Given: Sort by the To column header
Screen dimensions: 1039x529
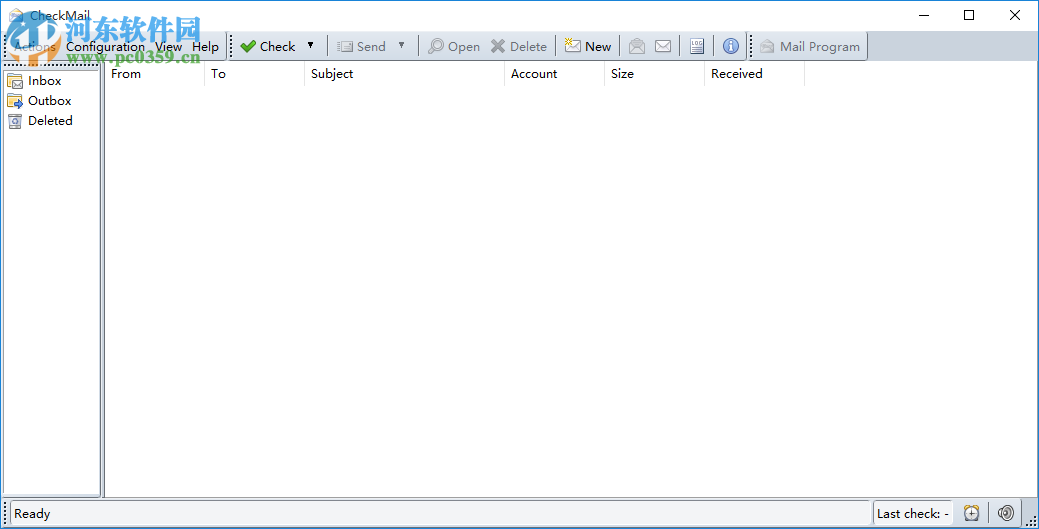Looking at the screenshot, I should click(x=254, y=74).
